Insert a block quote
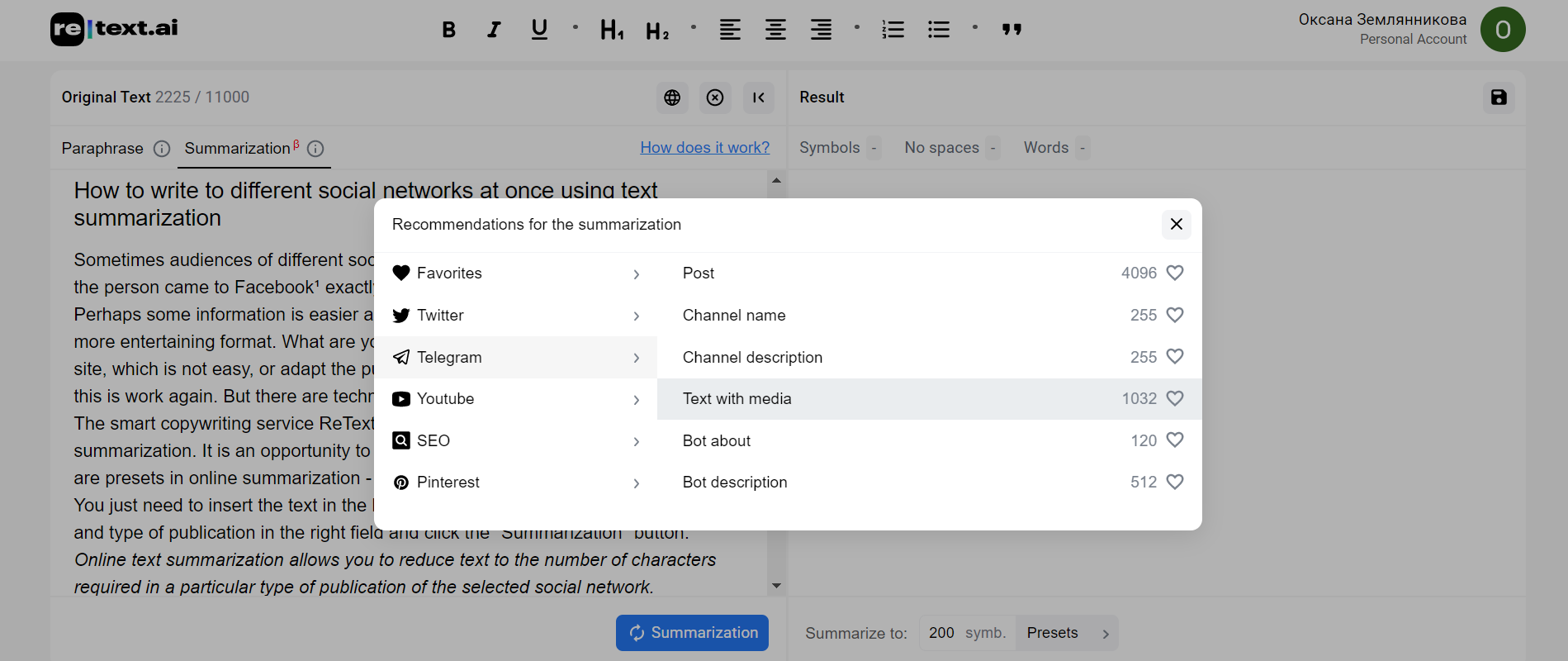 click(1011, 30)
